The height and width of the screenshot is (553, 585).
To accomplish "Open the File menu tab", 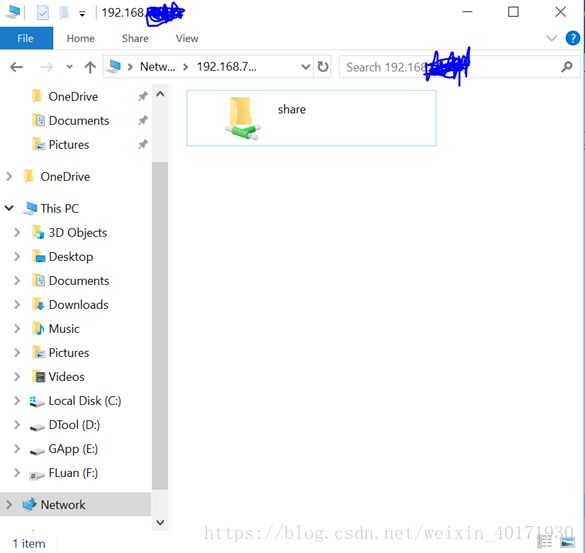I will pyautogui.click(x=26, y=38).
